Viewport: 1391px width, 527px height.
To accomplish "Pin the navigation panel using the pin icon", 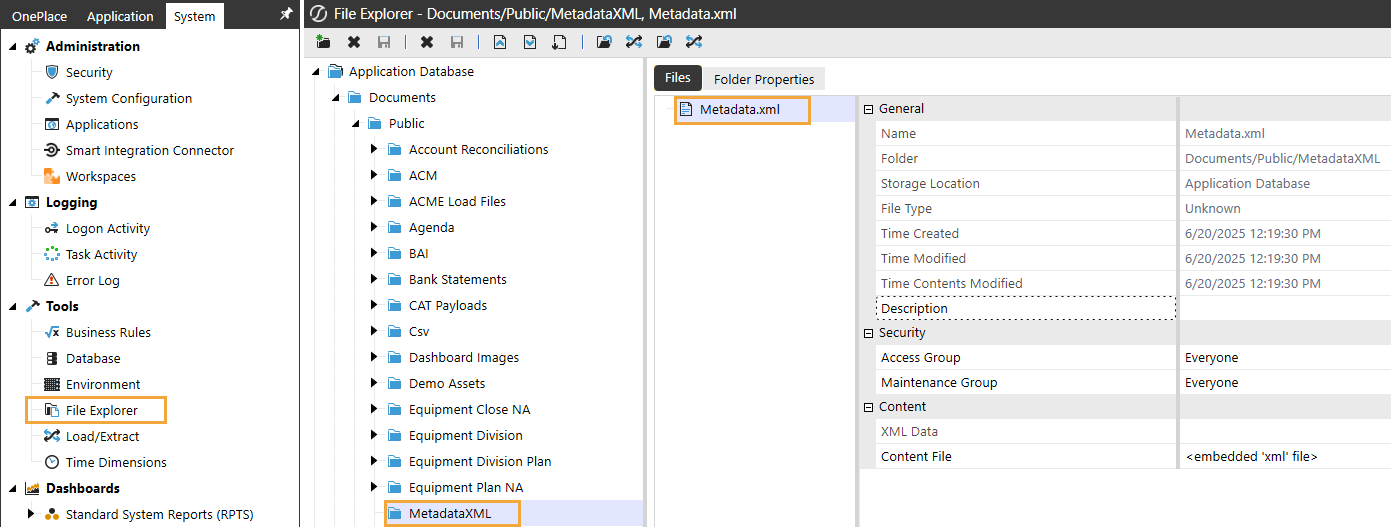I will point(286,14).
